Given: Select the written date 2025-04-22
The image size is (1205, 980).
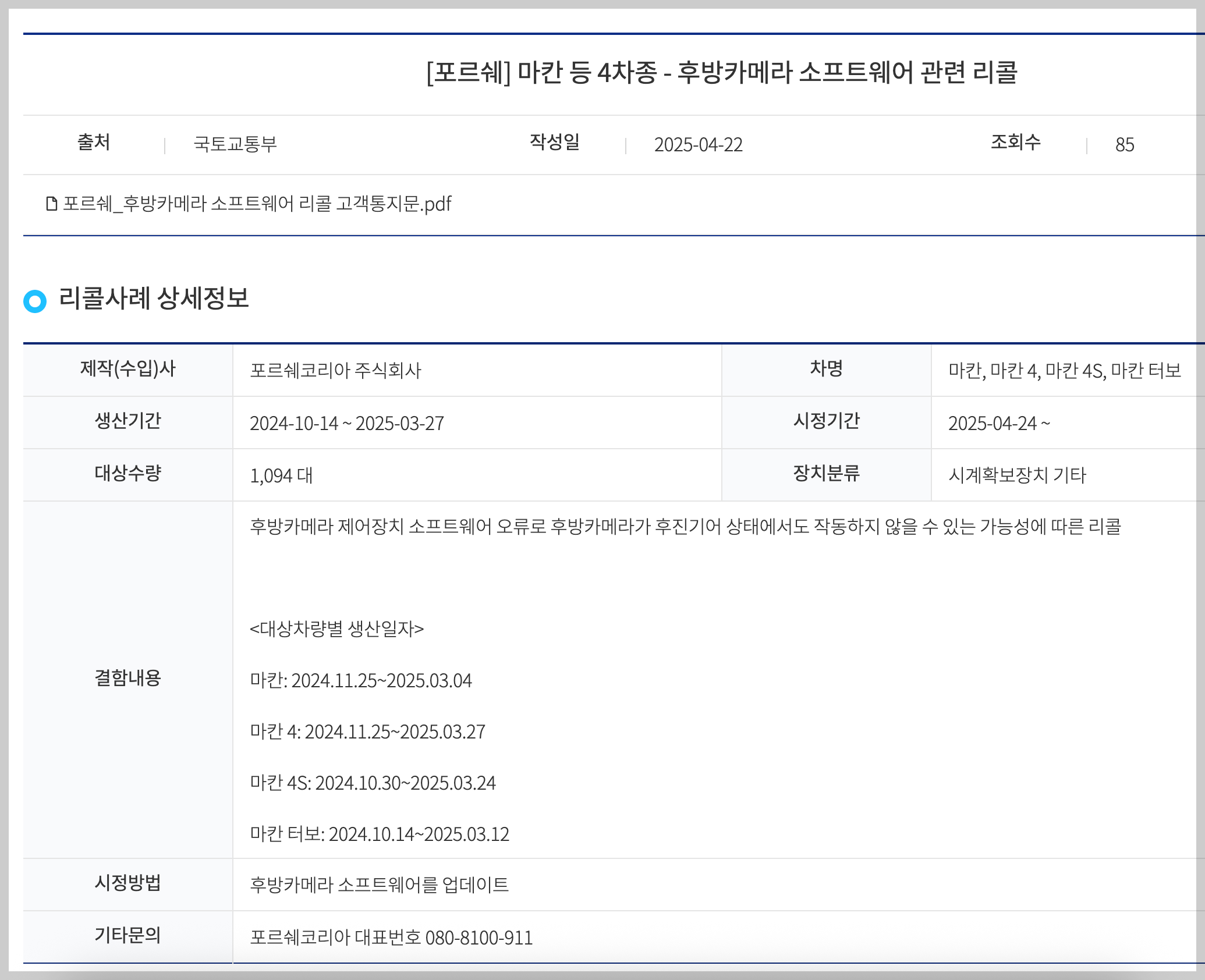Looking at the screenshot, I should [699, 144].
